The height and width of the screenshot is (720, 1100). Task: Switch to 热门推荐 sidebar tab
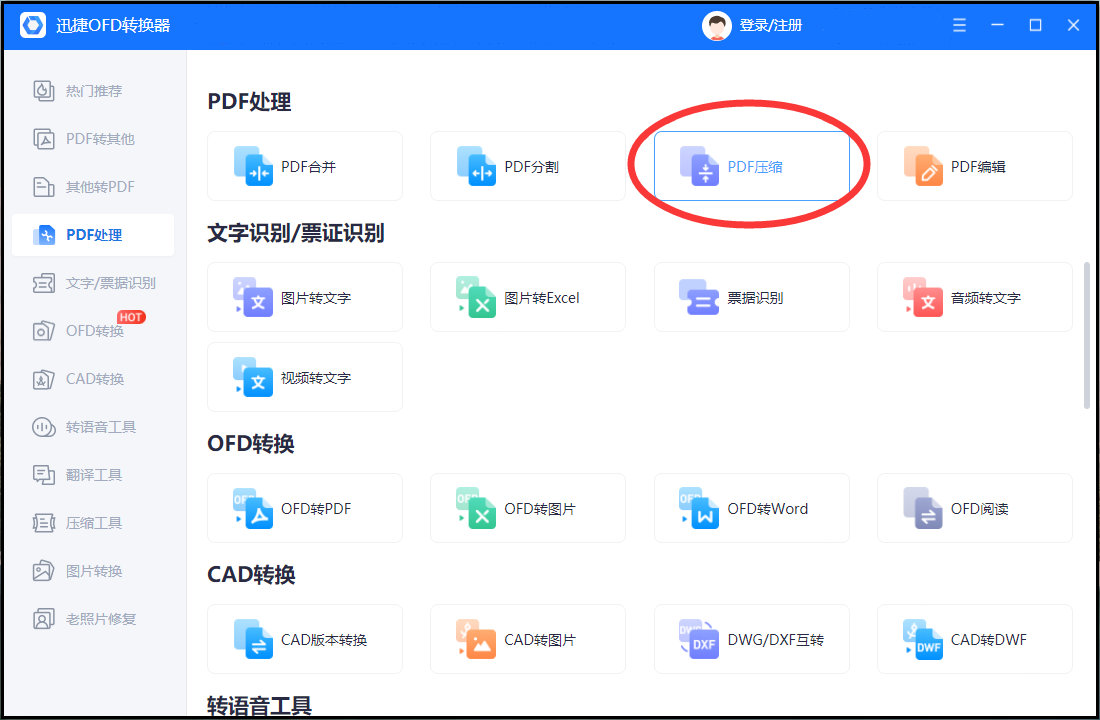point(93,91)
